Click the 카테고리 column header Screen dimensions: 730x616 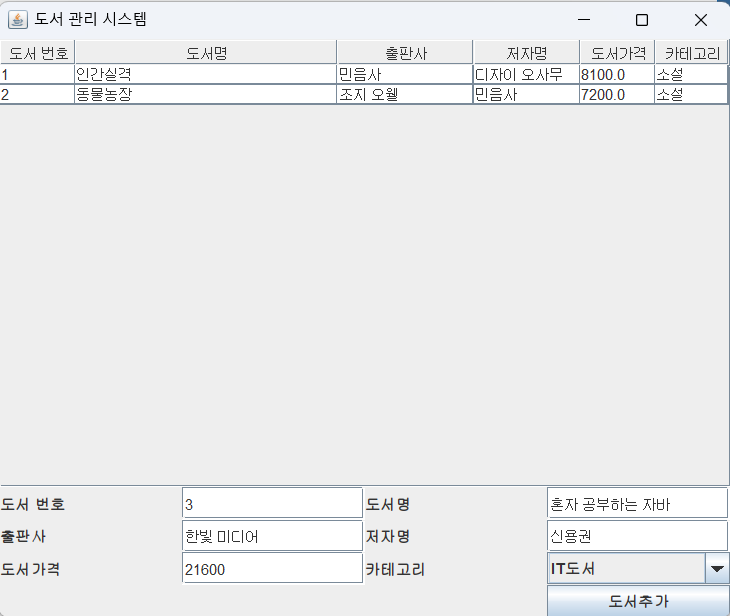[692, 53]
